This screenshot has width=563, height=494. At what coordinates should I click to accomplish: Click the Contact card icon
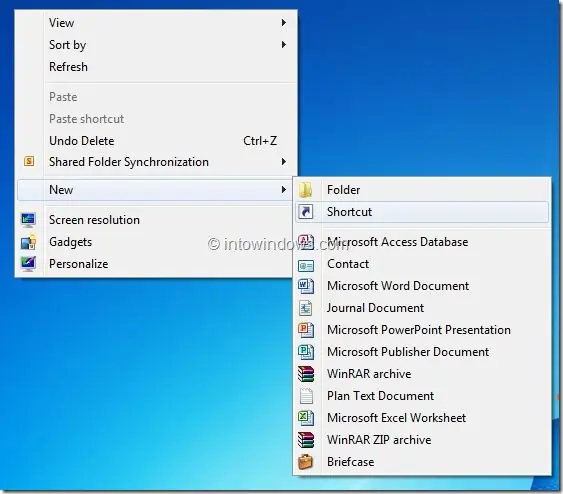[306, 265]
